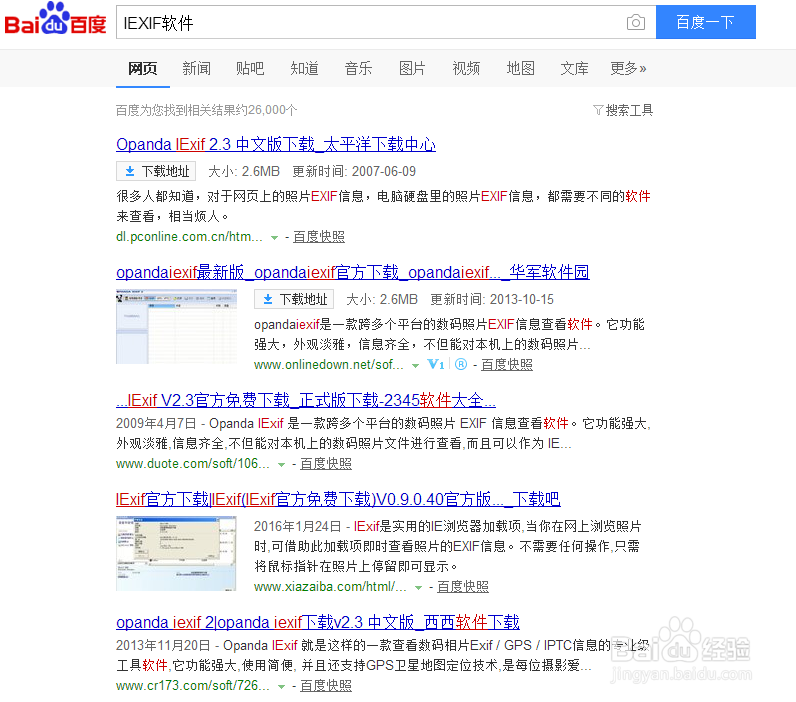Switch to the 贴吧 tab
The height and width of the screenshot is (702, 796).
(x=250, y=69)
